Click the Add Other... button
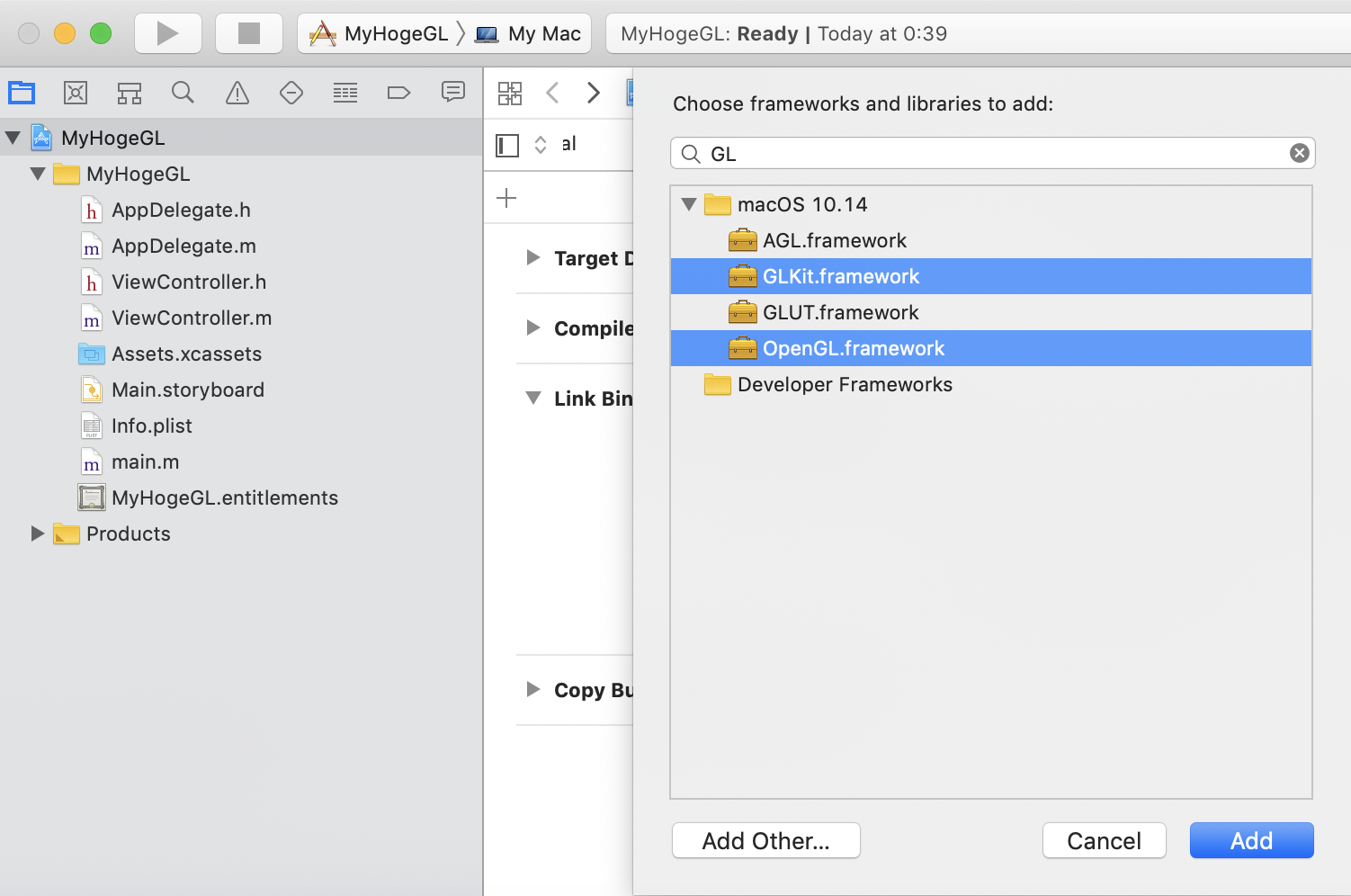This screenshot has height=896, width=1351. tap(766, 840)
